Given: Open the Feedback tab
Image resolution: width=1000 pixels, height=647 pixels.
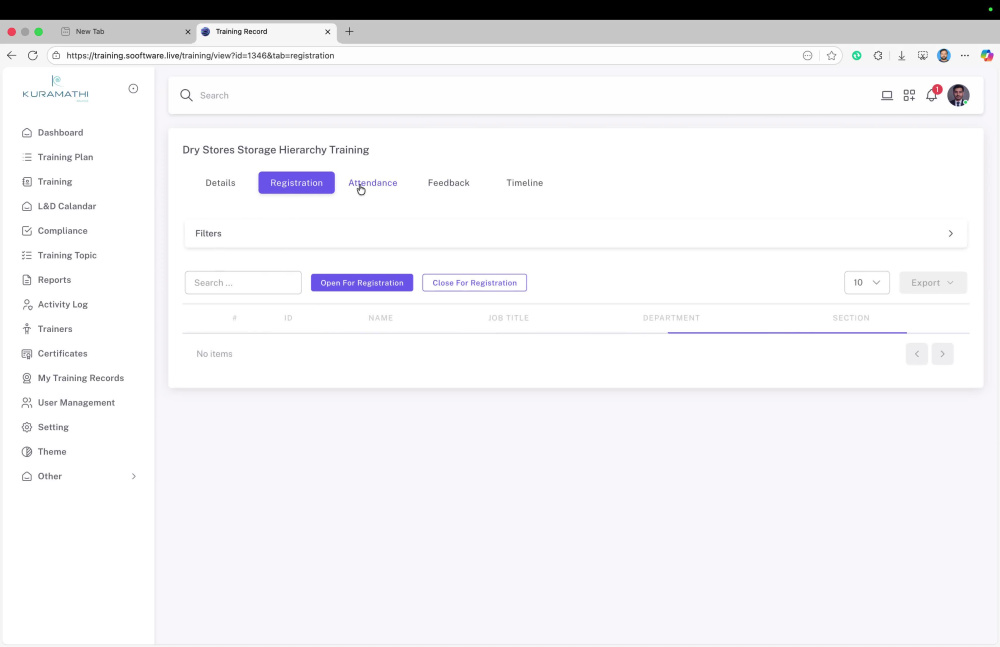Looking at the screenshot, I should pyautogui.click(x=448, y=183).
